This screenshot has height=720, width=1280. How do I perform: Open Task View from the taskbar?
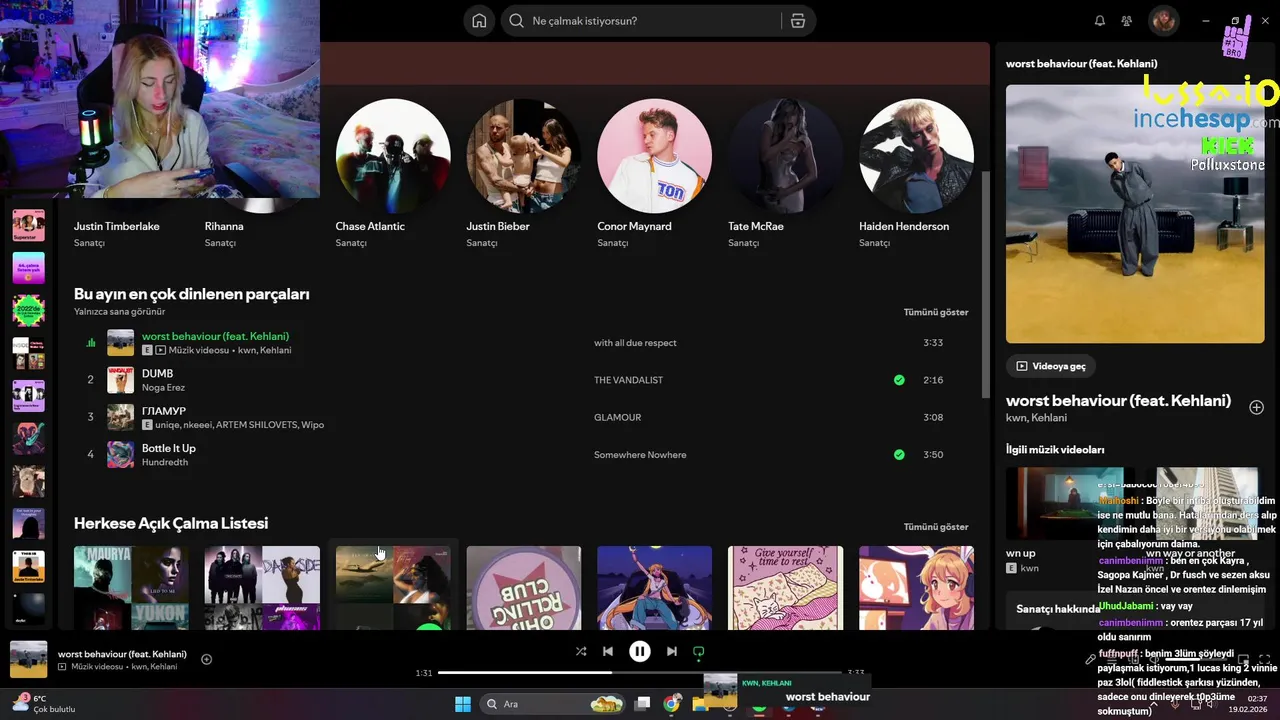(x=643, y=704)
